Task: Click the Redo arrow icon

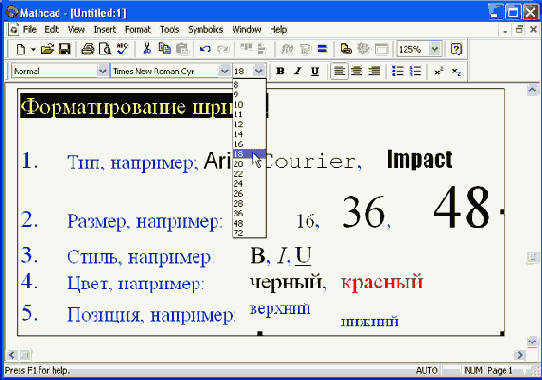Action: coord(223,49)
